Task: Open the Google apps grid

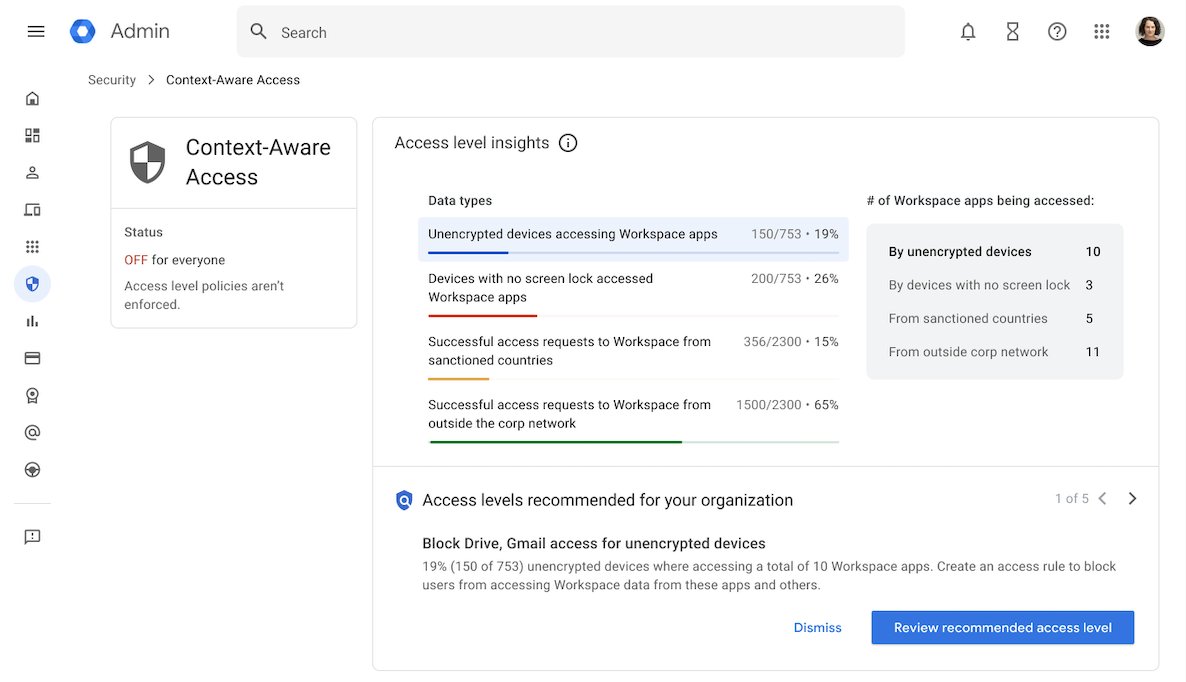Action: [x=1101, y=31]
